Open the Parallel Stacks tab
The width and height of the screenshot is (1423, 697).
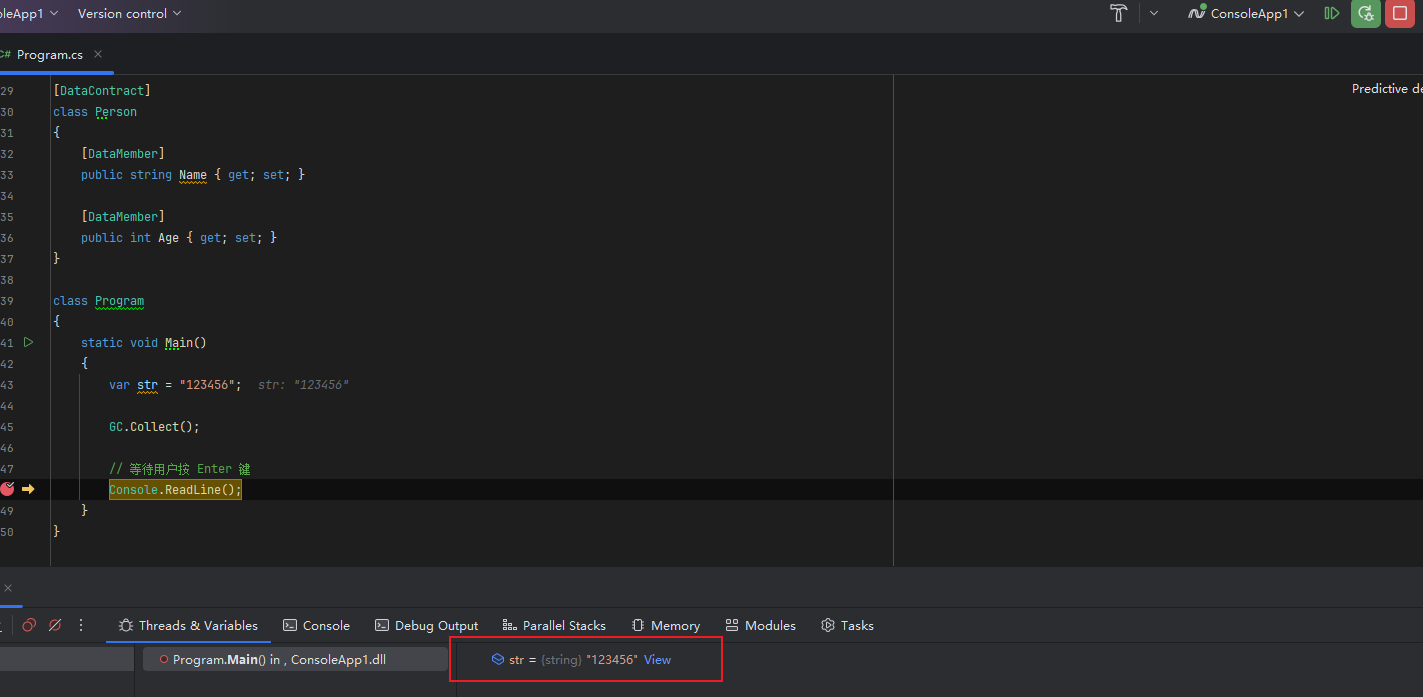[554, 625]
